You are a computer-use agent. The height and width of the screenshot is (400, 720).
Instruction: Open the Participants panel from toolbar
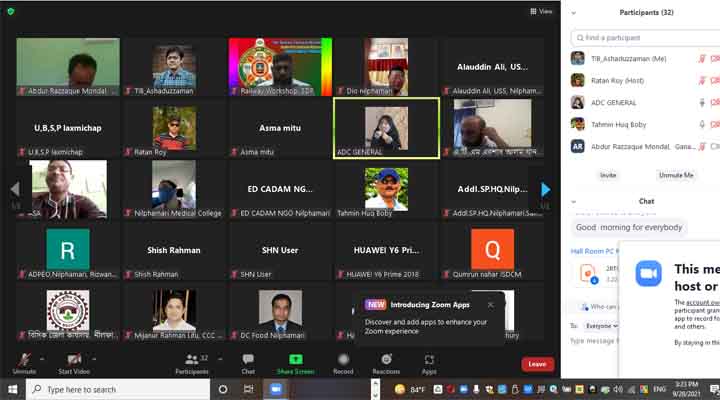click(x=191, y=359)
